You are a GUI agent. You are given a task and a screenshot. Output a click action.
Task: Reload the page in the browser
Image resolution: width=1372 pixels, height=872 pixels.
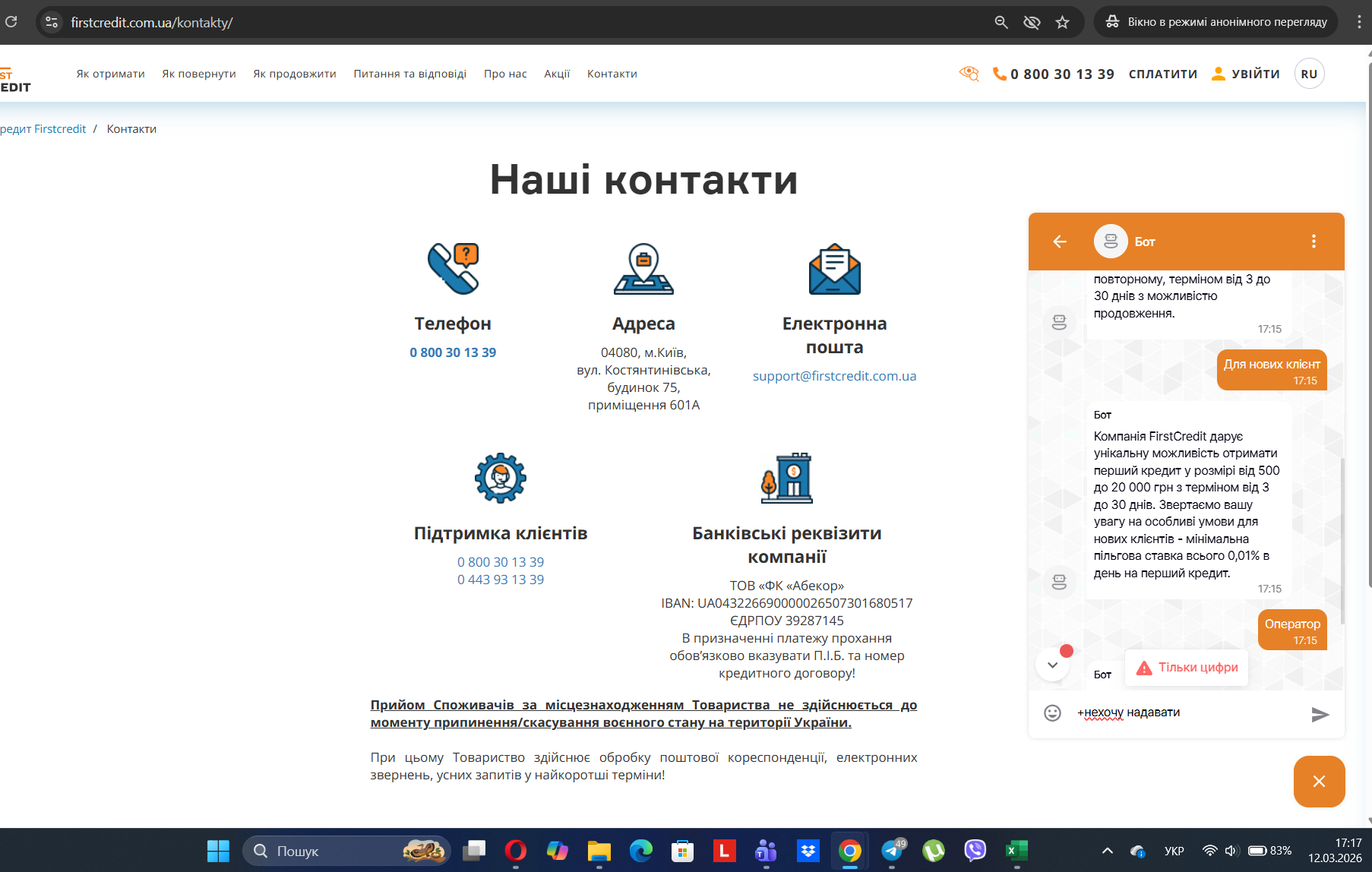pyautogui.click(x=11, y=22)
